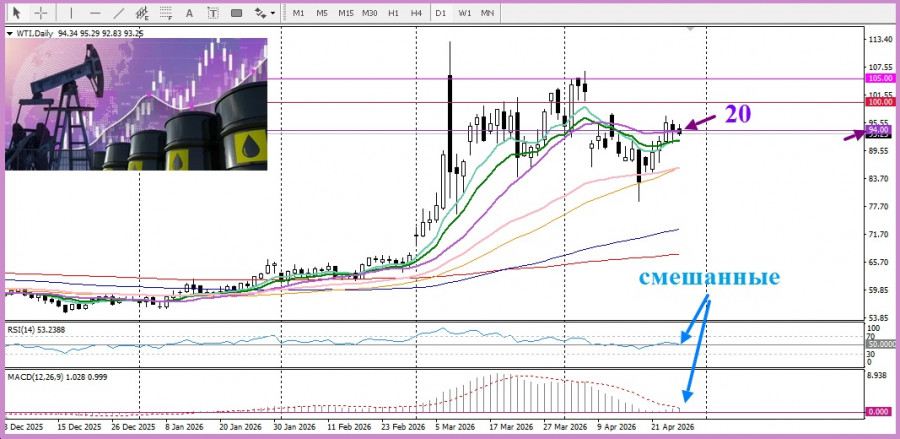
Task: Pick the Horizontal Line drawing tool
Action: (x=95, y=13)
